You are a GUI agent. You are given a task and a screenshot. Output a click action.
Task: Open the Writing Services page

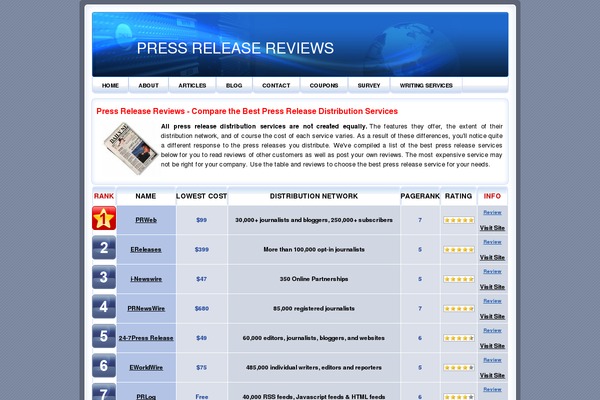point(426,85)
